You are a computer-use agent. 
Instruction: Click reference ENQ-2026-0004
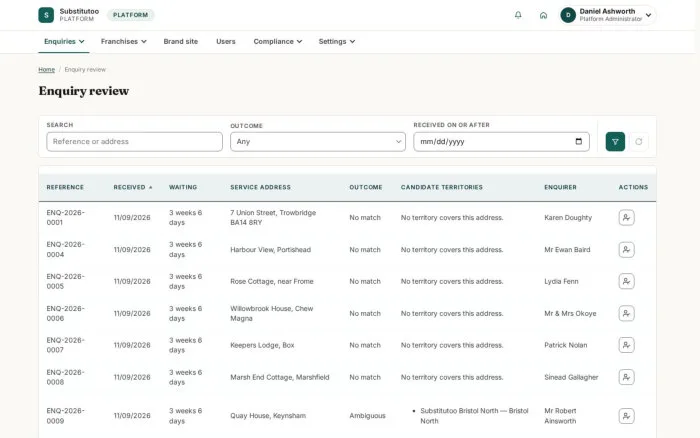pos(65,250)
